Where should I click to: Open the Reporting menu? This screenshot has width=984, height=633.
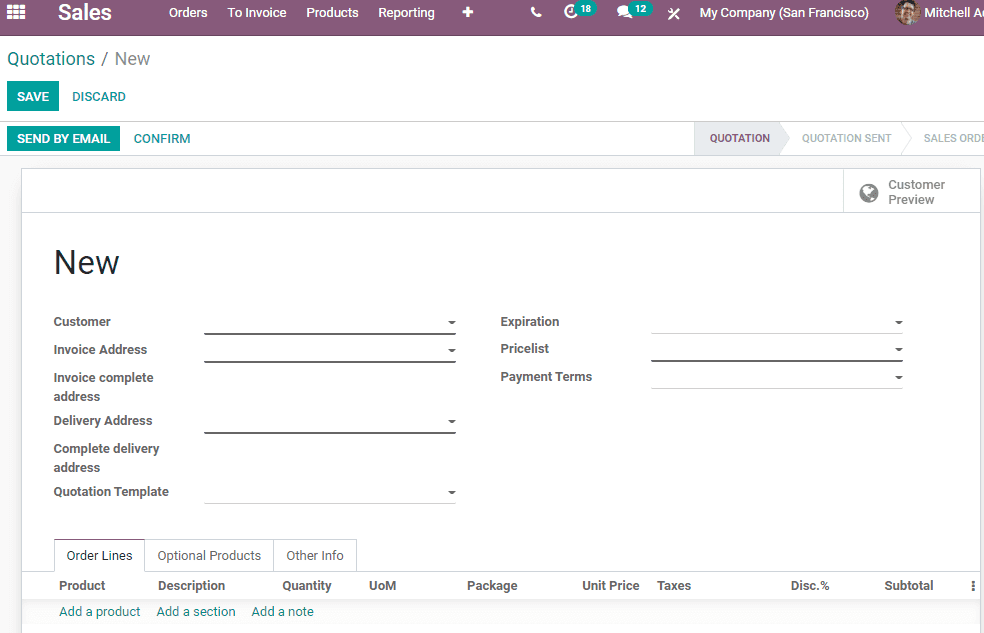pyautogui.click(x=406, y=13)
